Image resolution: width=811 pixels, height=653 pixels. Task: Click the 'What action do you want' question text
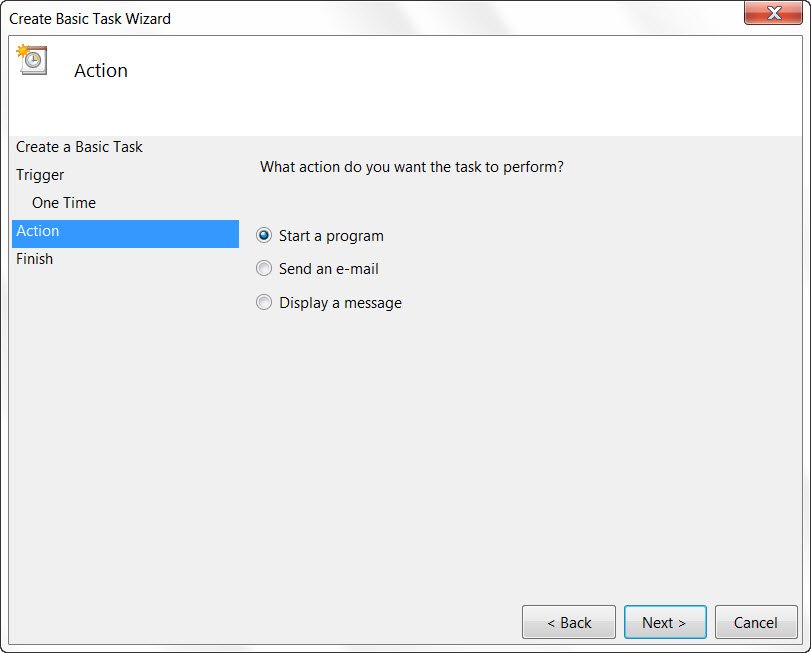[411, 167]
